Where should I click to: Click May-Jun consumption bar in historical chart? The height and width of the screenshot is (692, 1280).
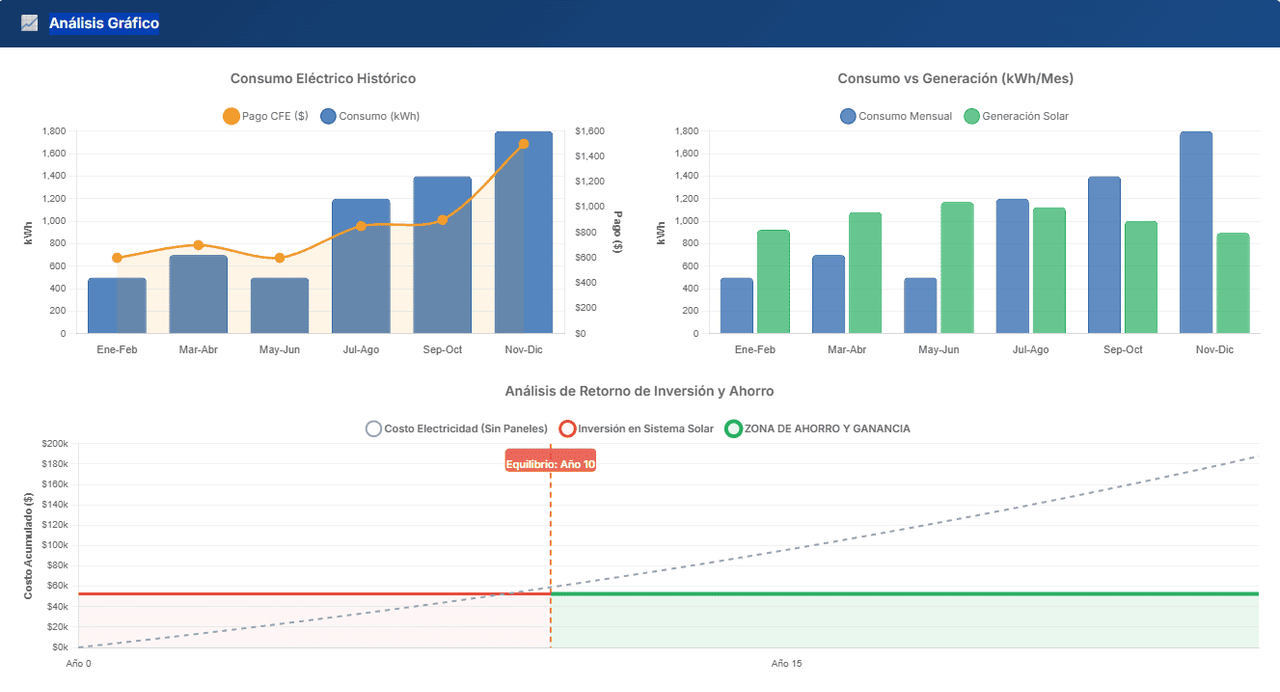(x=280, y=306)
